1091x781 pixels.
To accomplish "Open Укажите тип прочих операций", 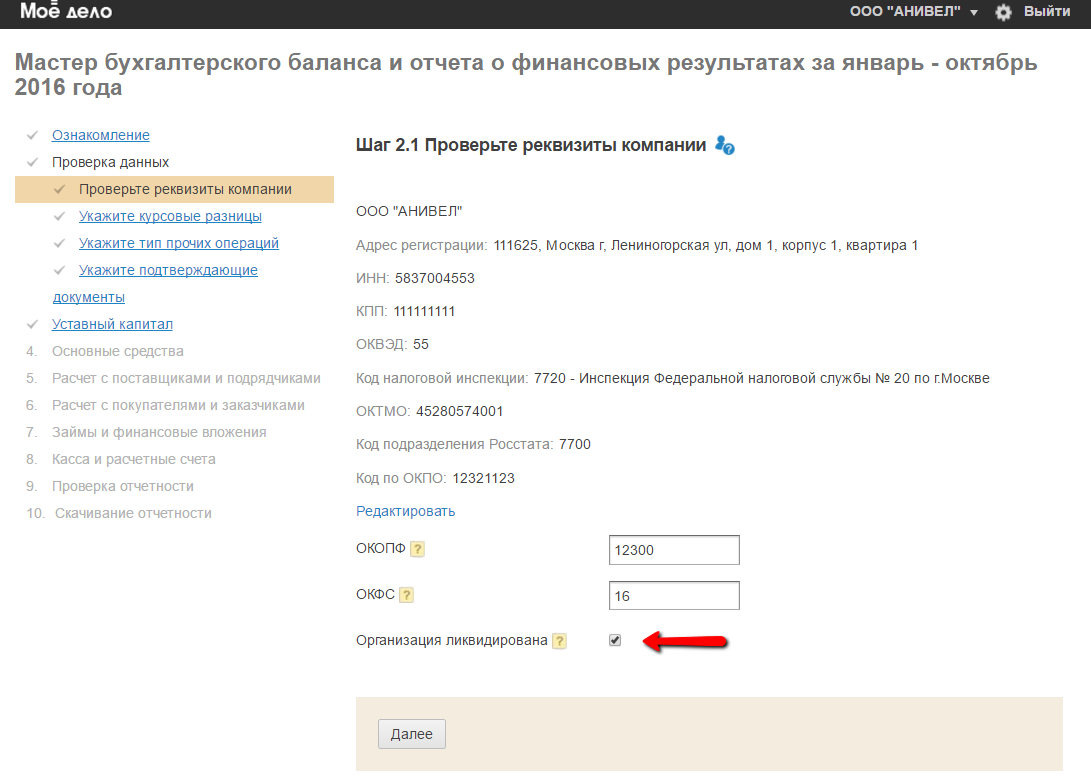I will tap(178, 243).
